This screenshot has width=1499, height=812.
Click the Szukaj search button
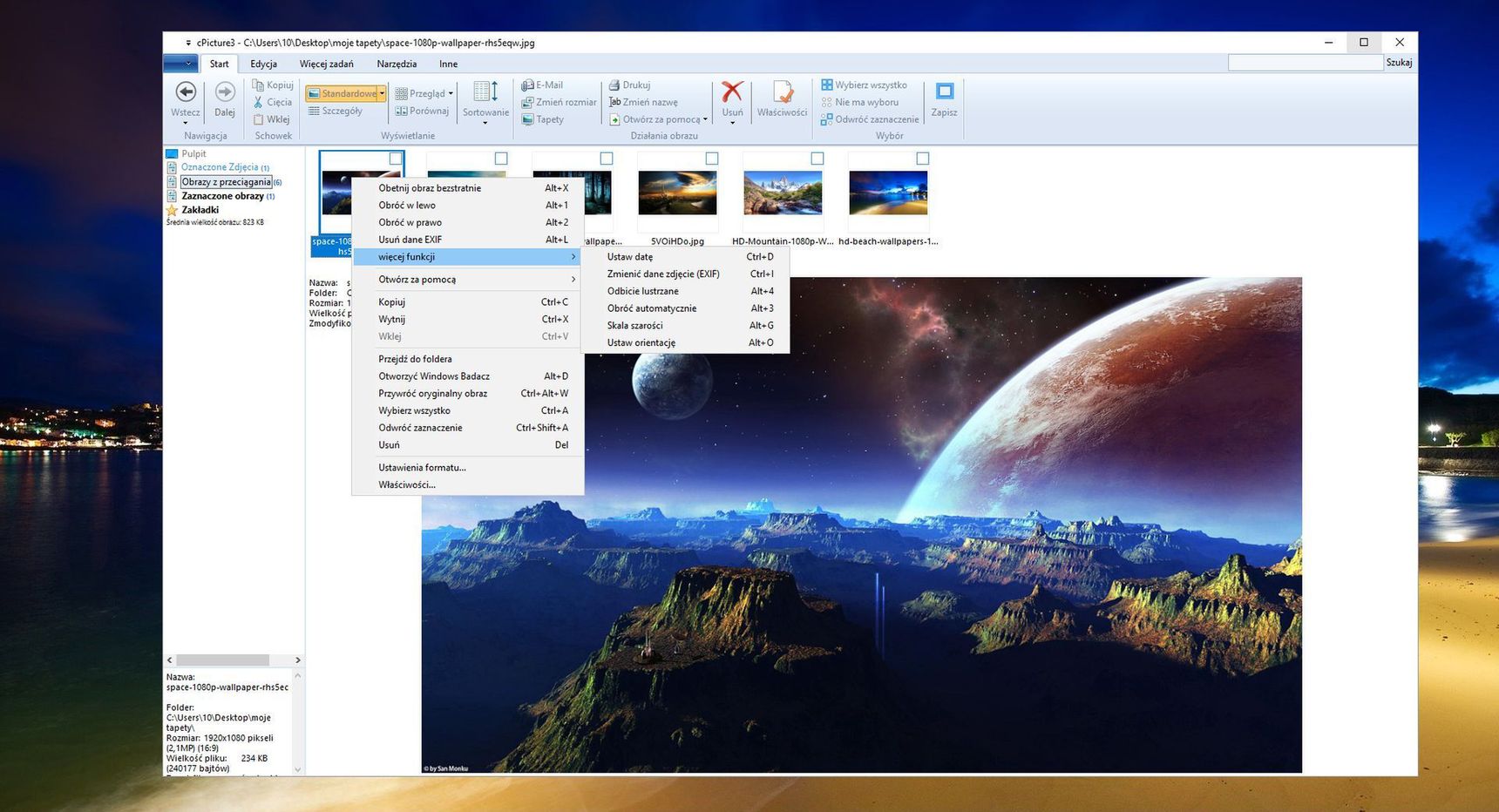1399,63
